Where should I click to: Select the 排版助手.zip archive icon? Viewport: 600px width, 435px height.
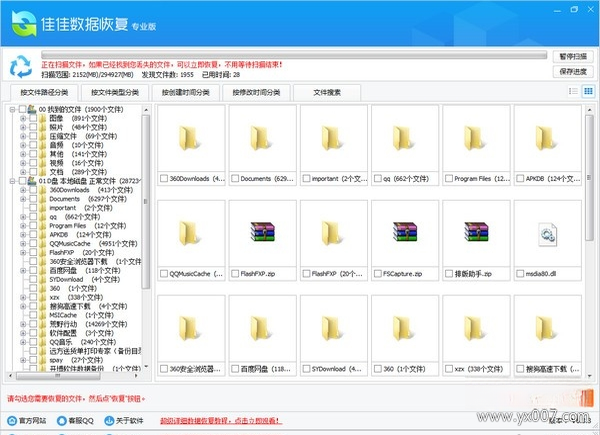476,232
